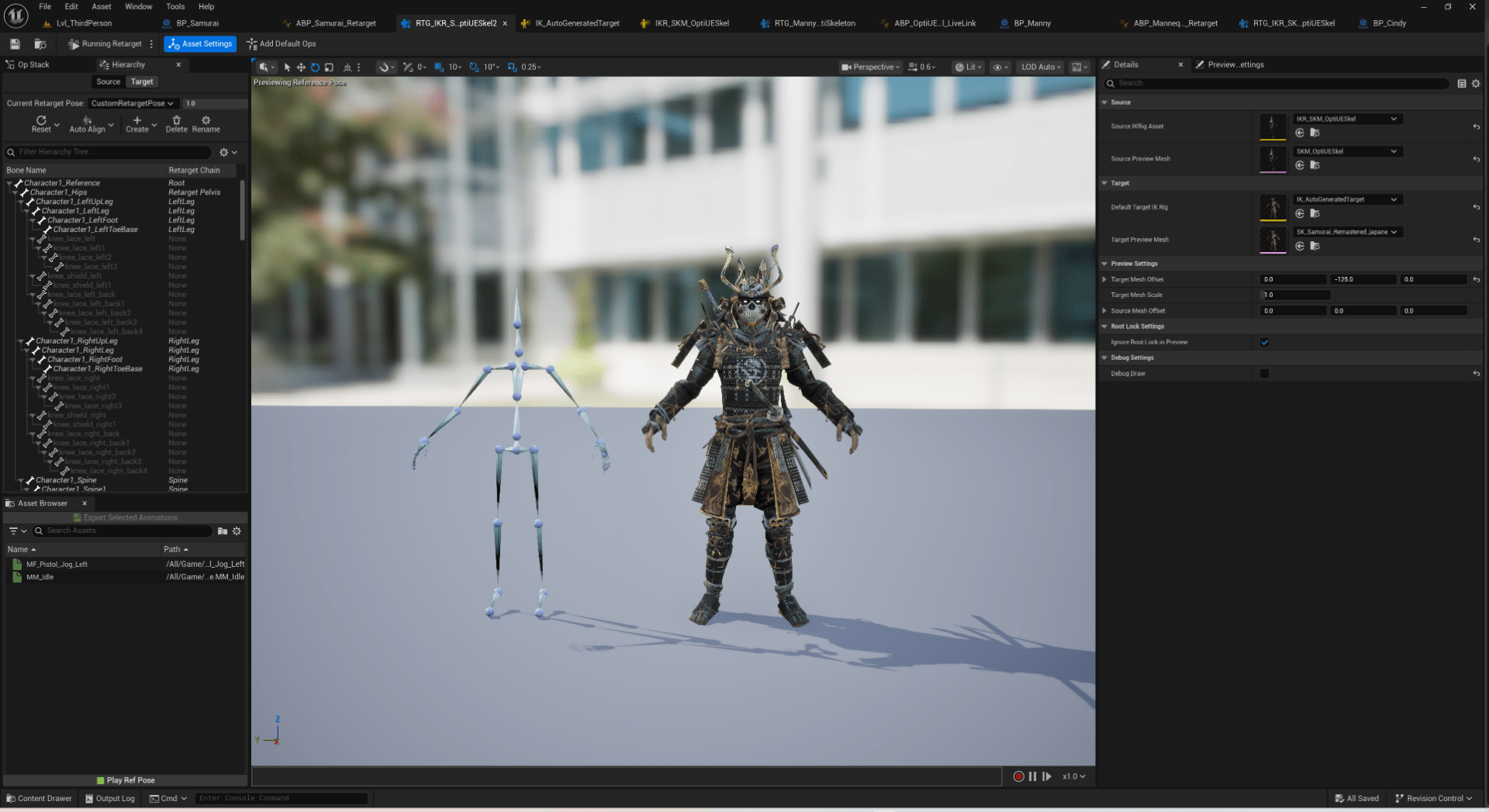The width and height of the screenshot is (1489, 812).
Task: Click the Reset retarget pose button
Action: 41,124
